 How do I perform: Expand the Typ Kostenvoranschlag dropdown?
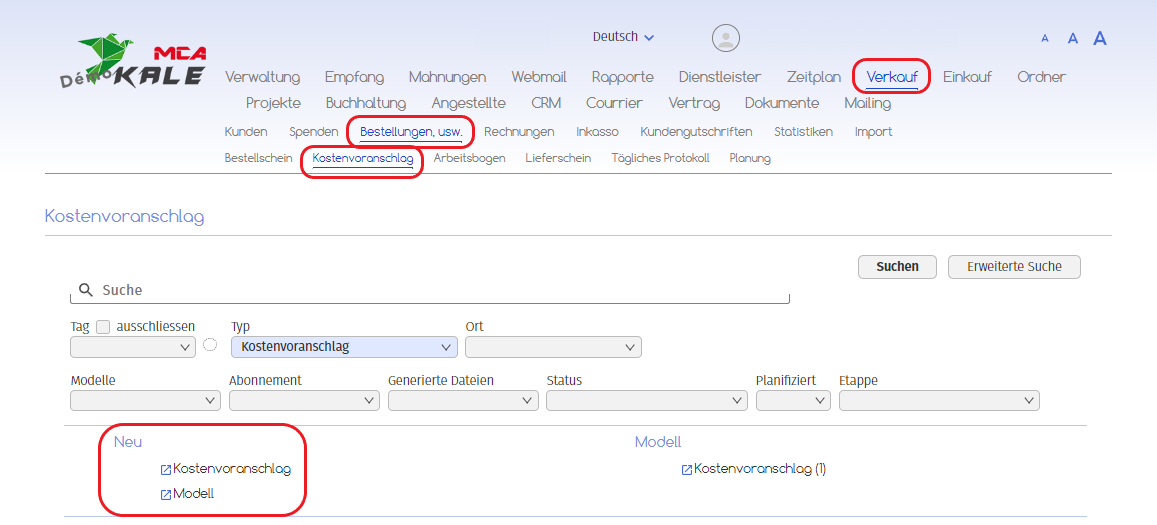(343, 347)
